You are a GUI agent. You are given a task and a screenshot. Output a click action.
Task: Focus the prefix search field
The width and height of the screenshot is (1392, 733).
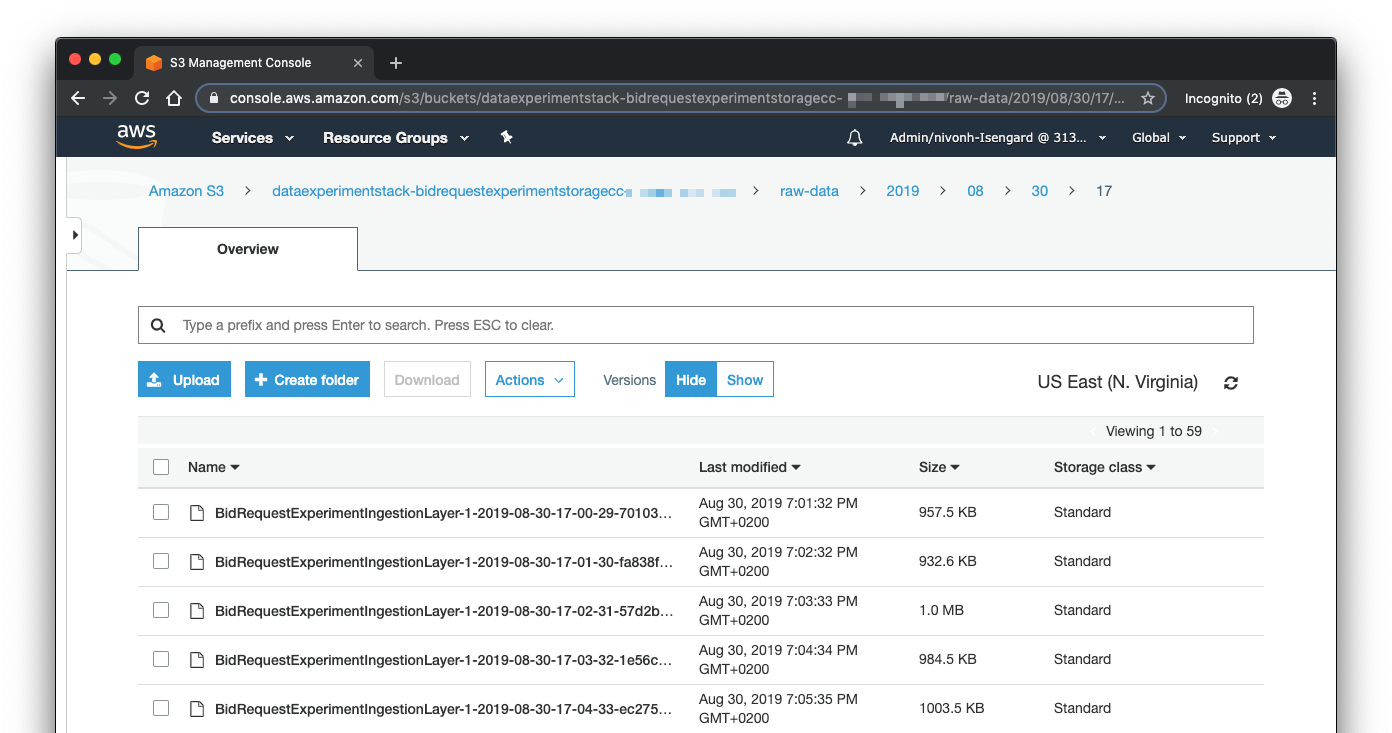point(695,325)
